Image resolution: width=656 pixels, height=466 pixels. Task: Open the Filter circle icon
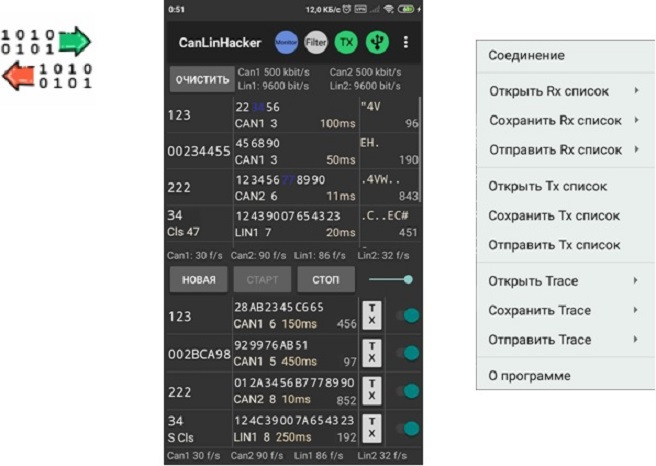click(316, 42)
